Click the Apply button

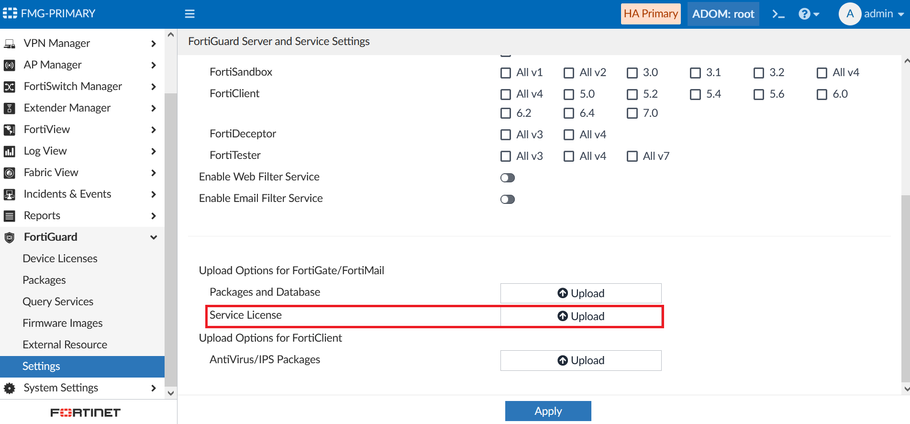coord(548,411)
